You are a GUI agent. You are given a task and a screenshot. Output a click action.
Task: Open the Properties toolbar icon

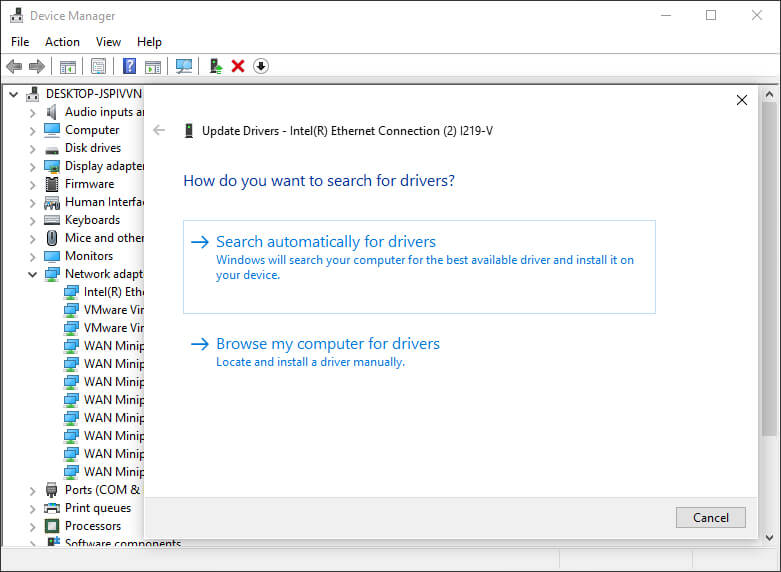tap(98, 66)
